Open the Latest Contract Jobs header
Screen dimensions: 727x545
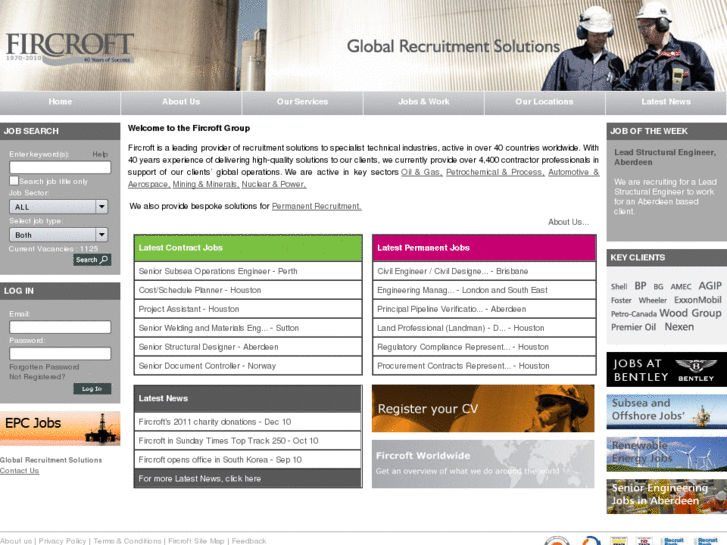(x=248, y=248)
